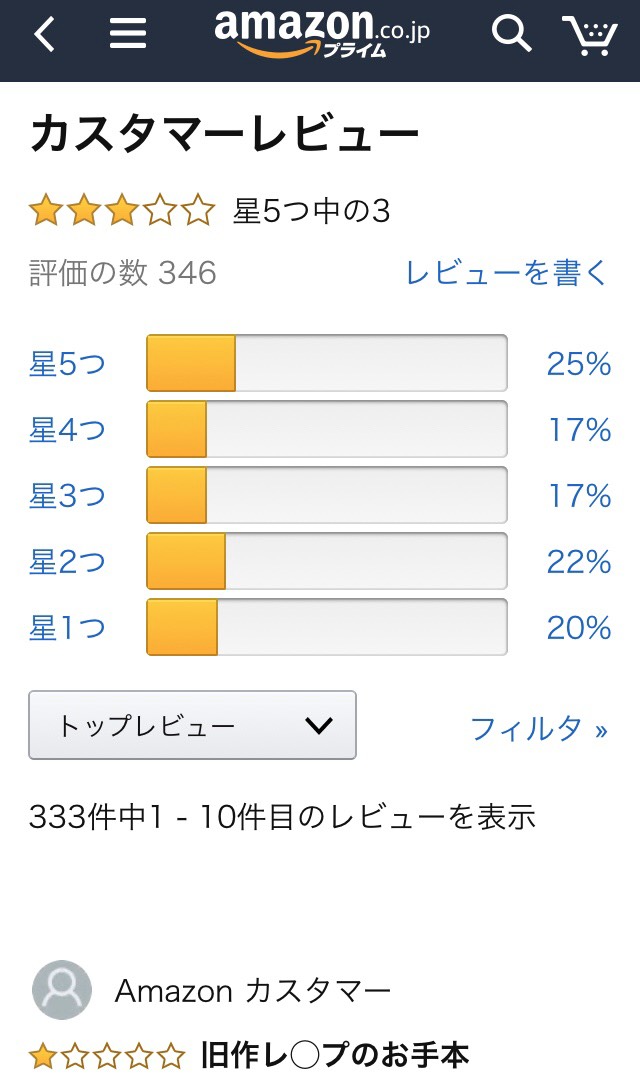Click the 25% five-star percentage
640x1090 pixels.
click(579, 364)
